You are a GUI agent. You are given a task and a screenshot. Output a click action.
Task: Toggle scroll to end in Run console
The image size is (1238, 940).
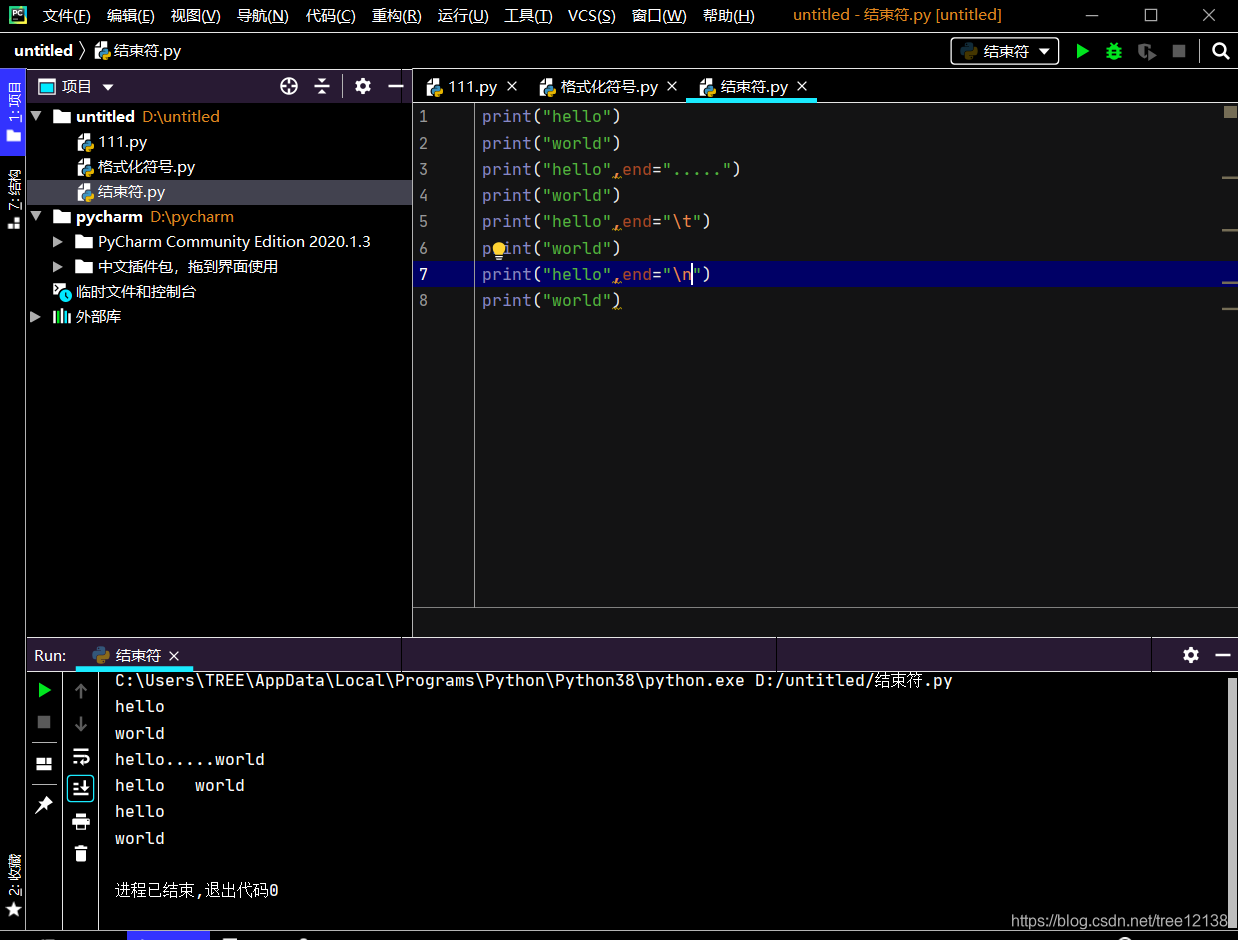pos(81,788)
